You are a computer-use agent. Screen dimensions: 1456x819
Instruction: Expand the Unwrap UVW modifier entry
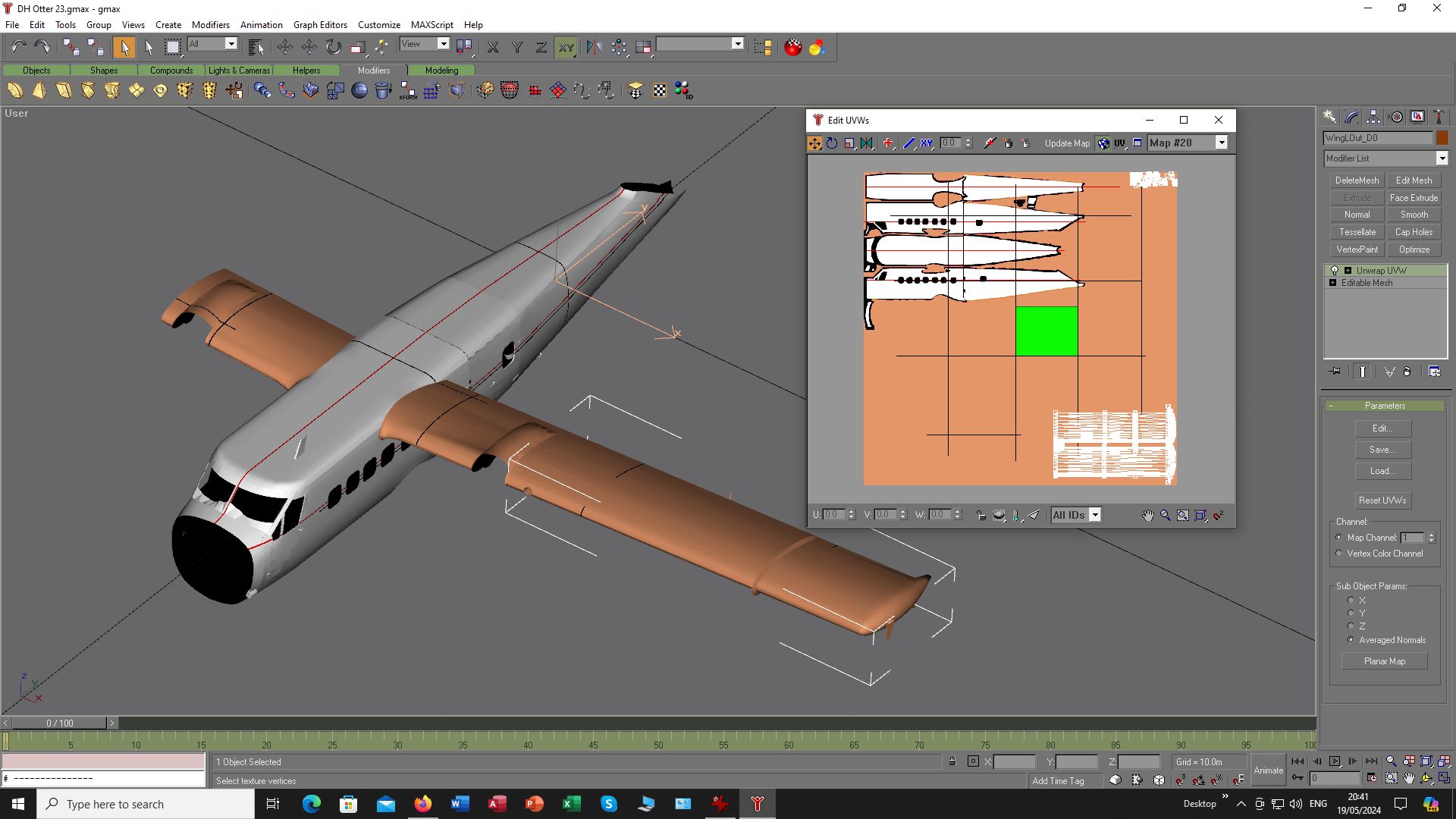tap(1348, 270)
